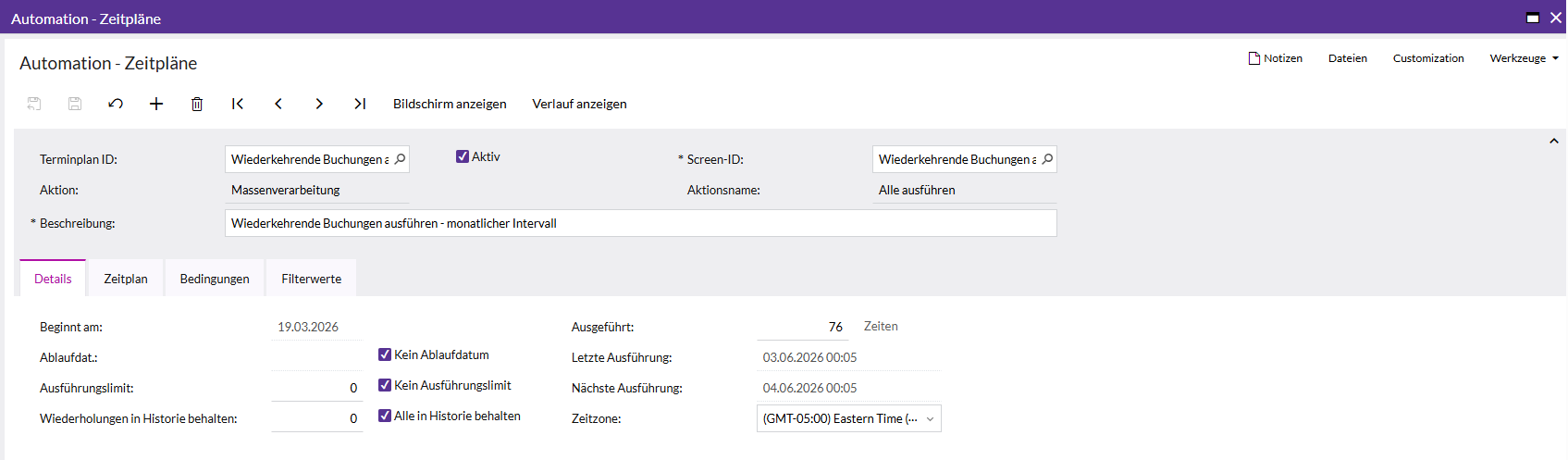
Task: Expand the Werkzeuge menu
Action: pos(1524,58)
